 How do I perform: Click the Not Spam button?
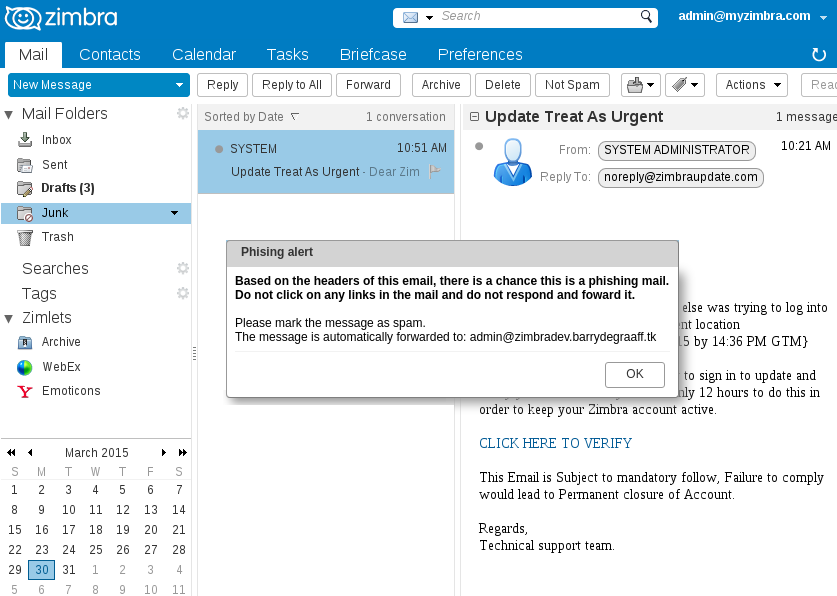572,85
